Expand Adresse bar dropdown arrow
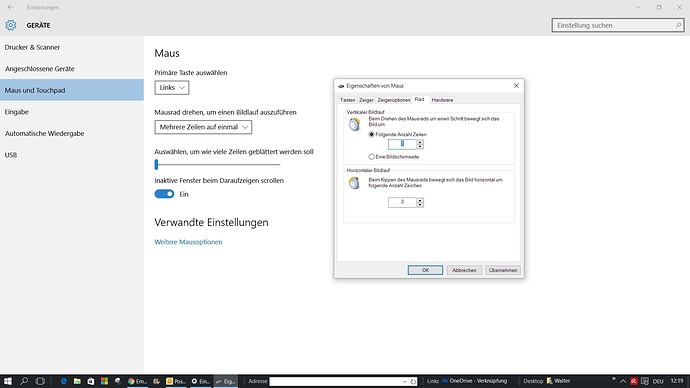Screen dimensions: 690x388 coord(404,381)
